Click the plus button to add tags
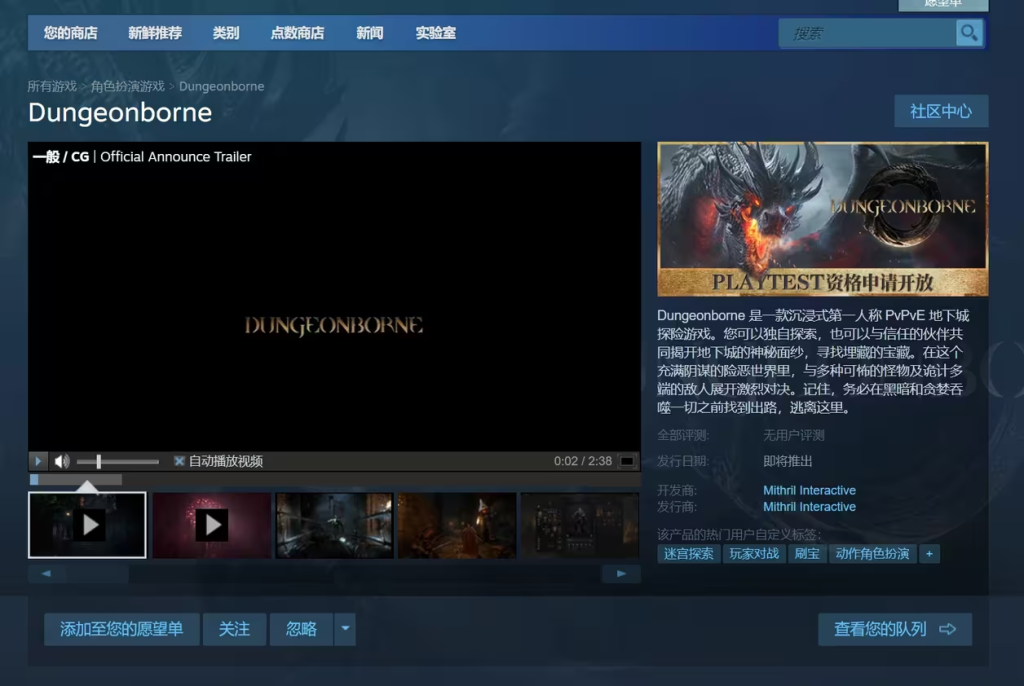The width and height of the screenshot is (1024, 686). [929, 554]
